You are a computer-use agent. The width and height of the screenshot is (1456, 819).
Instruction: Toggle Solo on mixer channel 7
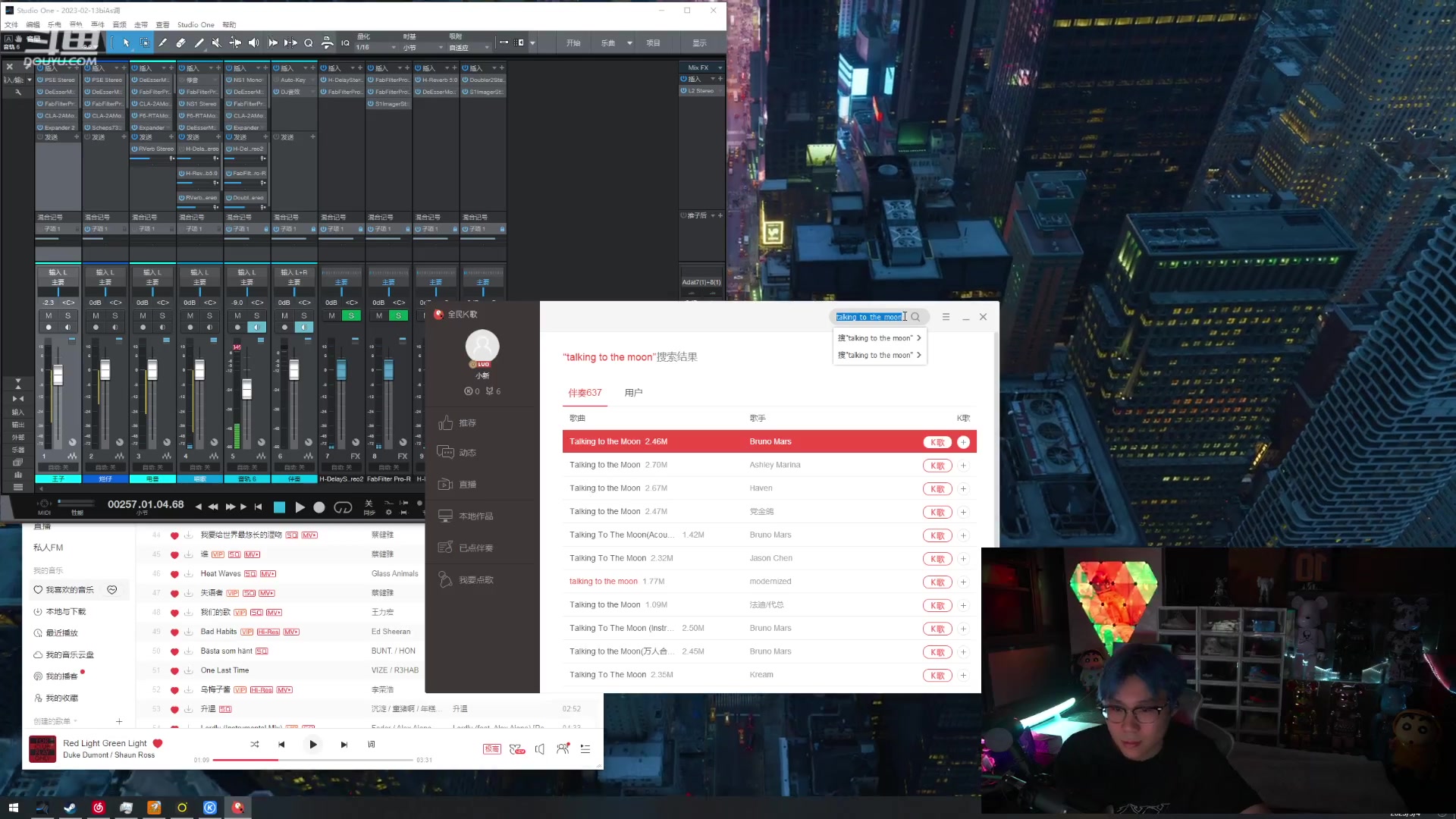pyautogui.click(x=351, y=315)
